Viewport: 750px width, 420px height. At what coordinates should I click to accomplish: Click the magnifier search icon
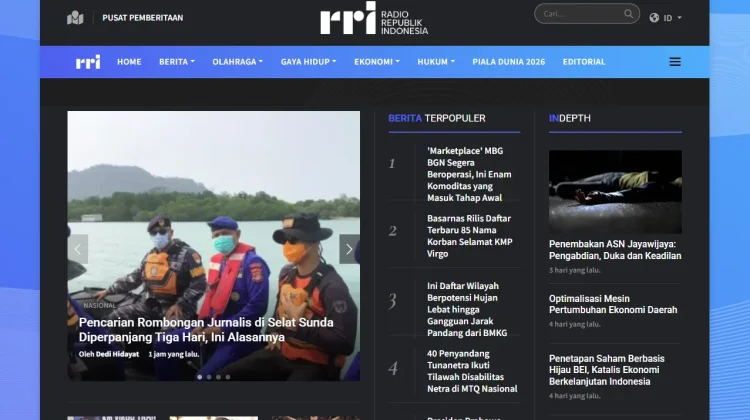pyautogui.click(x=628, y=14)
